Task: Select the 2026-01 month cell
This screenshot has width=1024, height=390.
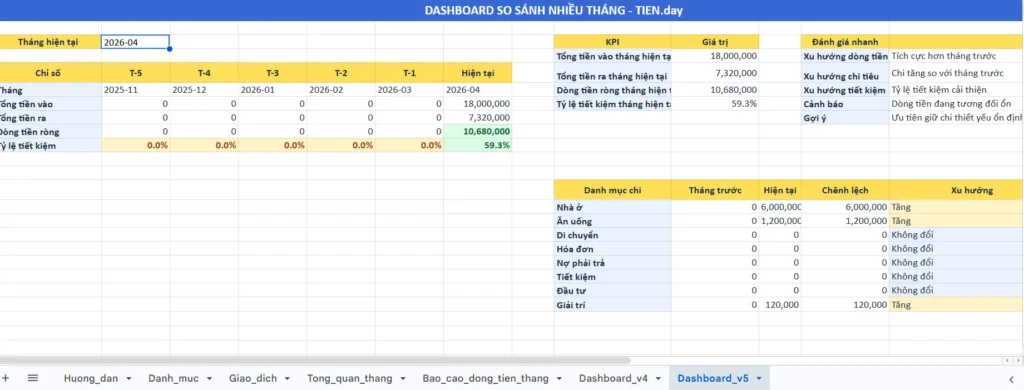Action: [272, 90]
